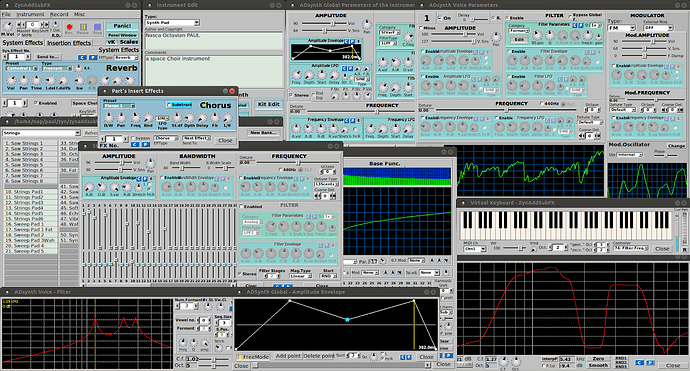Toggle the voice On checkbox
Image resolution: width=690 pixels, height=371 pixels.
(x=440, y=18)
